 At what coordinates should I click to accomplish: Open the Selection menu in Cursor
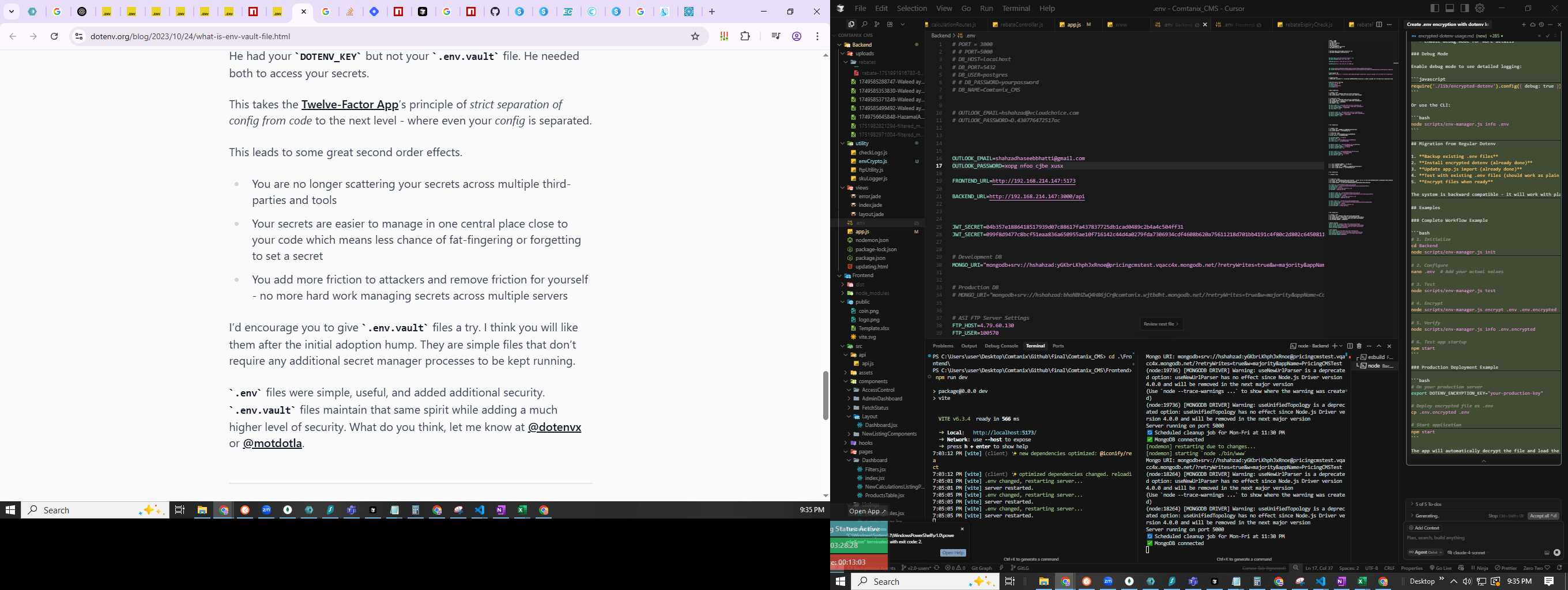click(912, 9)
